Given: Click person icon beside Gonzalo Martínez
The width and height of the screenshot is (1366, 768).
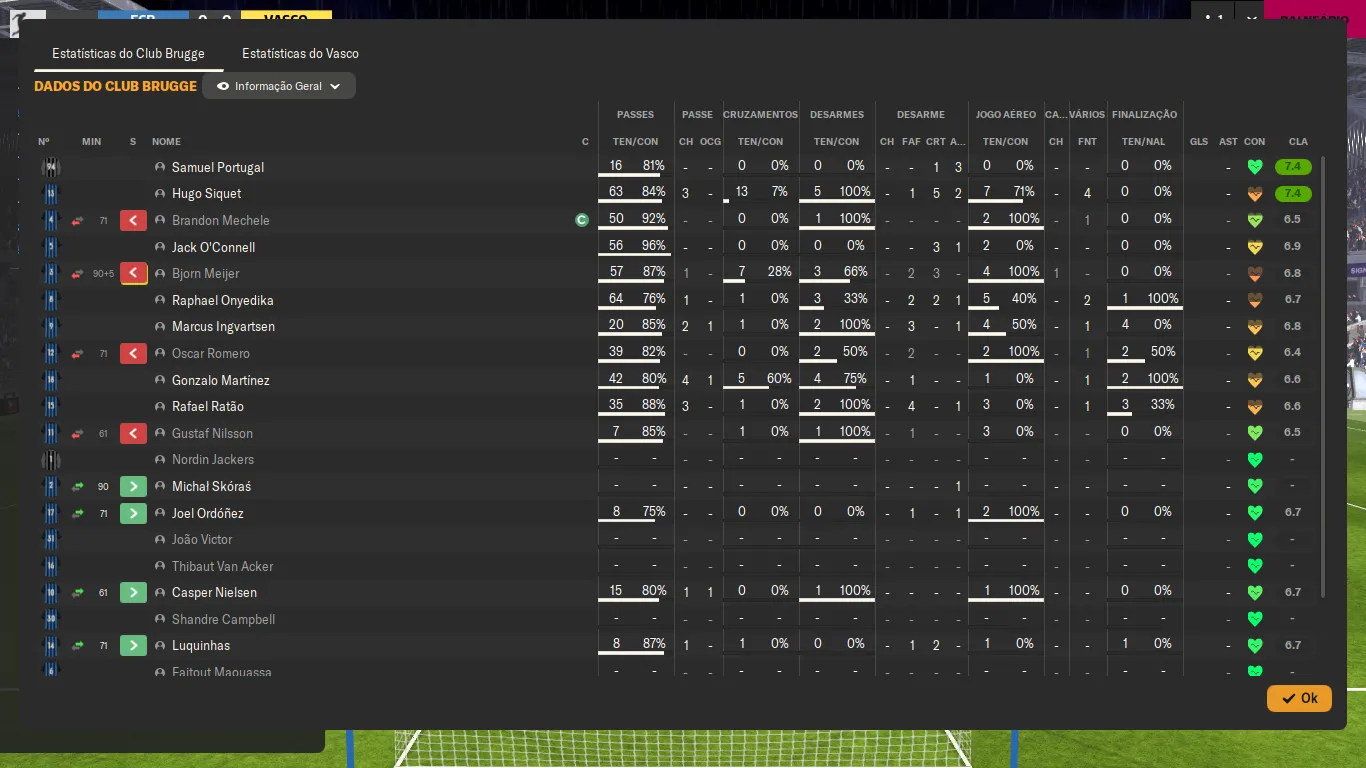Looking at the screenshot, I should pos(160,380).
